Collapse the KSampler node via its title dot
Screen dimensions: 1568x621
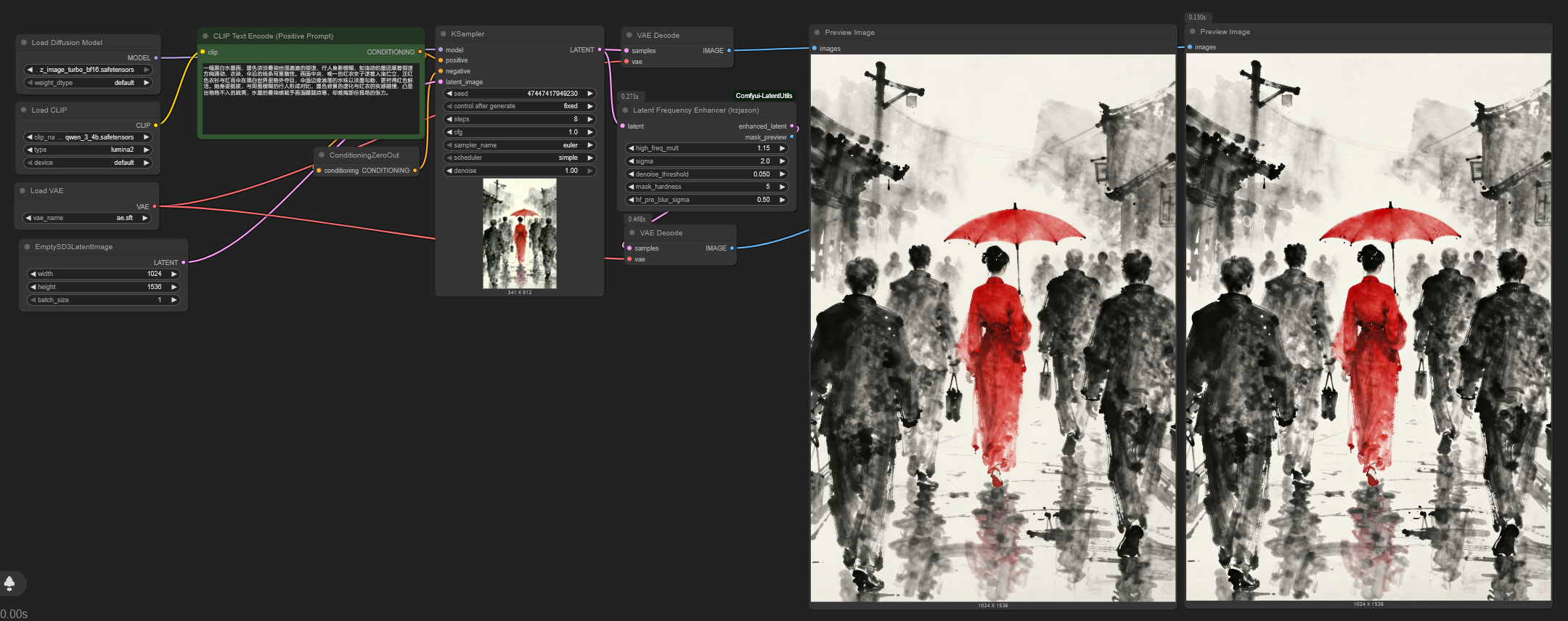click(x=444, y=34)
